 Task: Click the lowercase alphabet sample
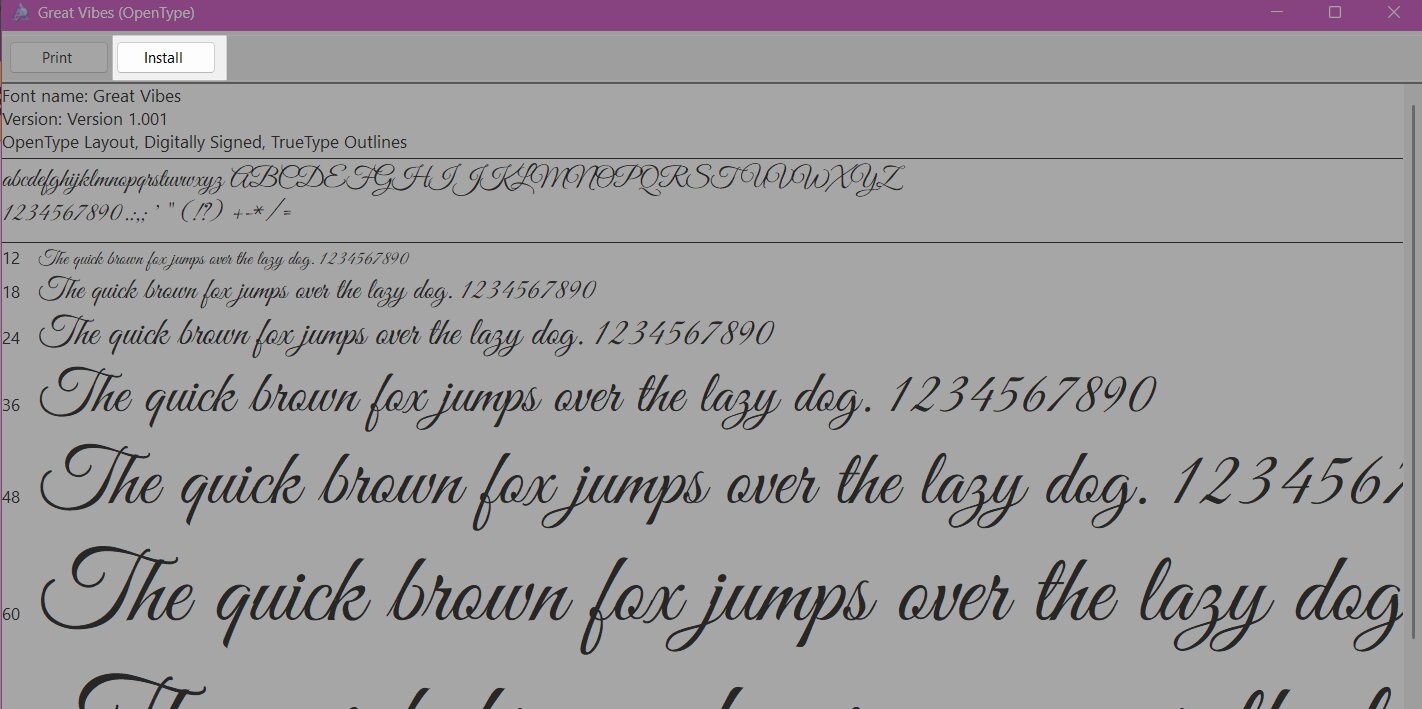pos(113,181)
